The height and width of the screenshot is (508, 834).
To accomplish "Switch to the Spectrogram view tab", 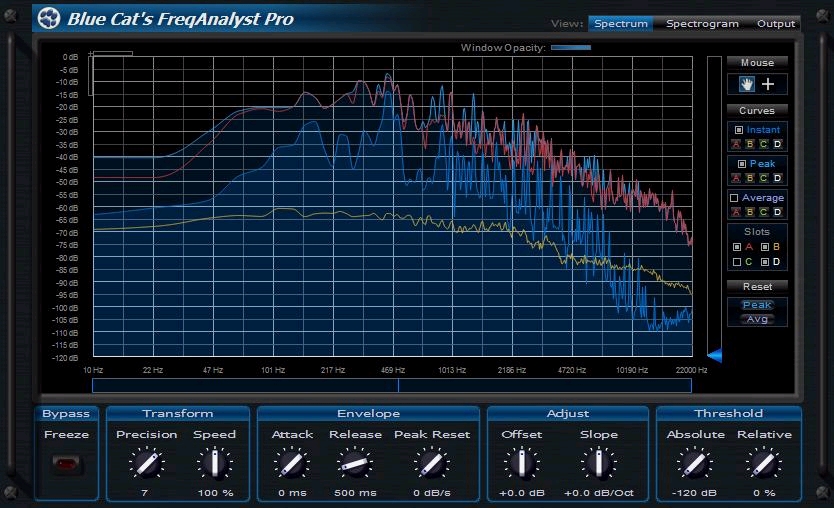I will point(702,23).
